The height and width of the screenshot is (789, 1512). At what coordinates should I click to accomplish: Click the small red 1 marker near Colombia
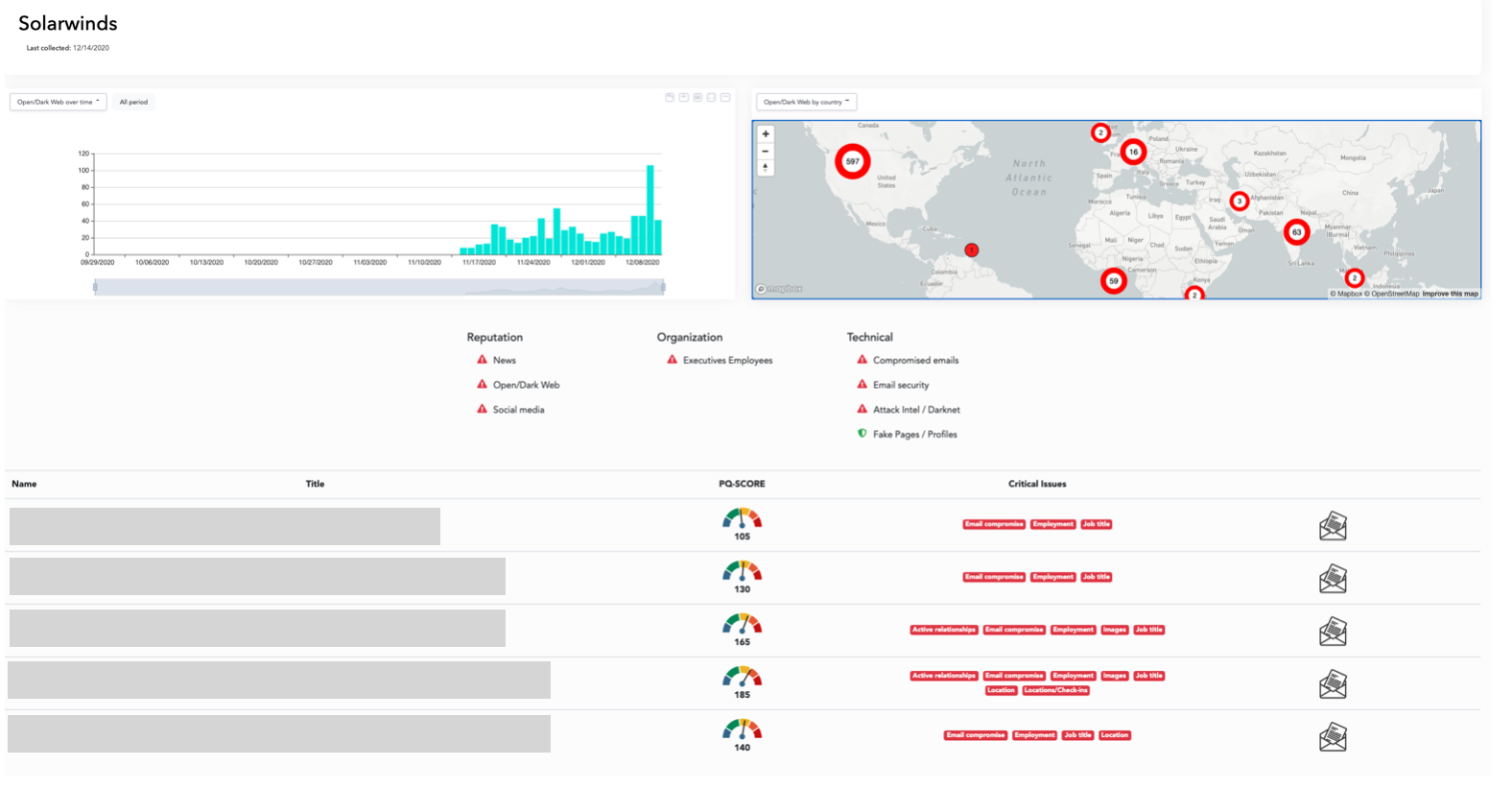[x=972, y=250]
